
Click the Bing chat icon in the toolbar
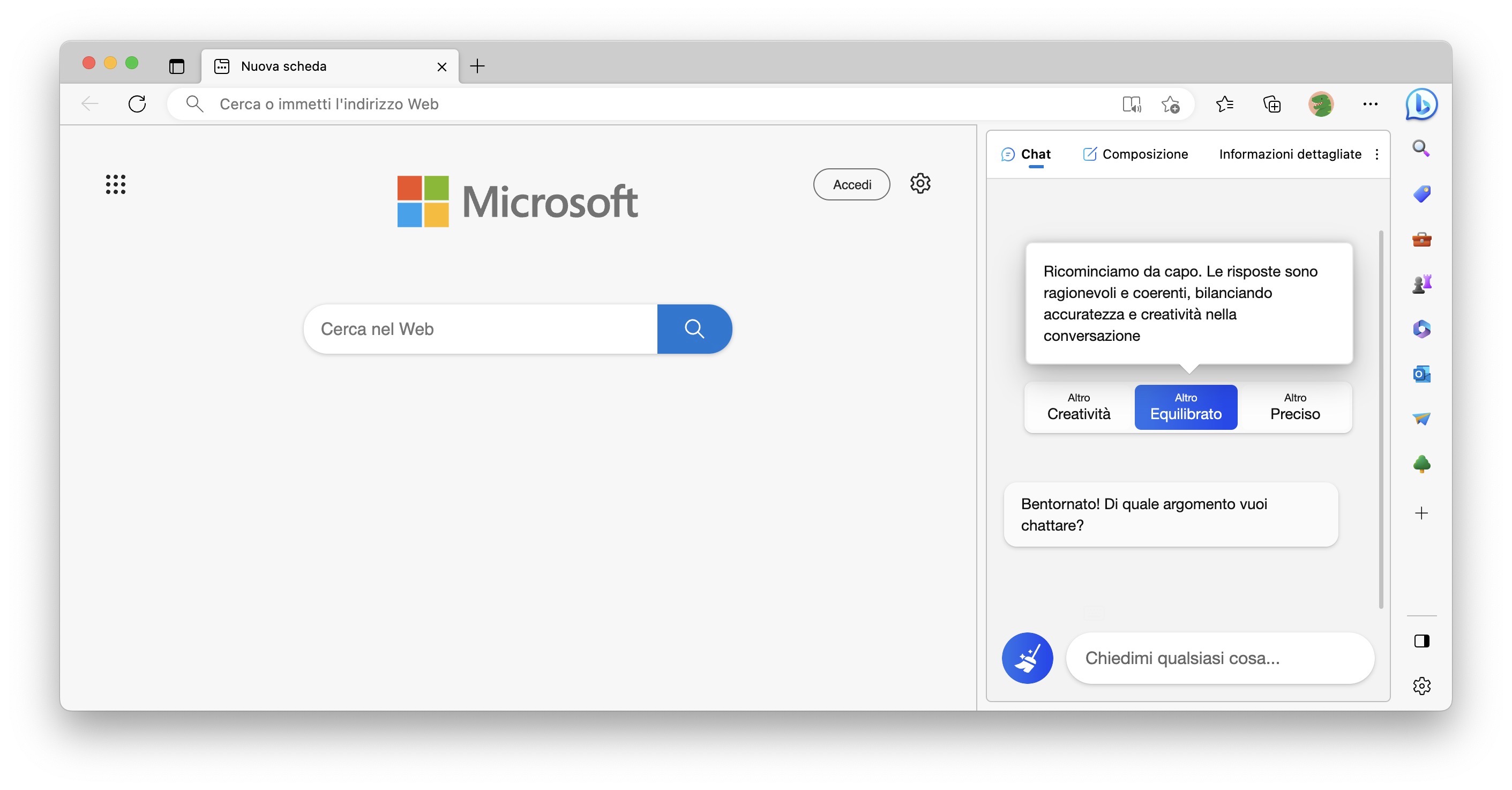point(1420,104)
